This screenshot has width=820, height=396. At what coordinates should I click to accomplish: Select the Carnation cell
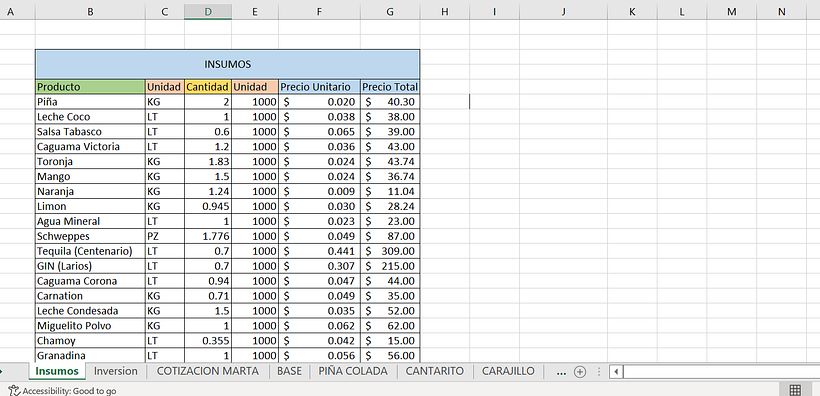(90, 296)
